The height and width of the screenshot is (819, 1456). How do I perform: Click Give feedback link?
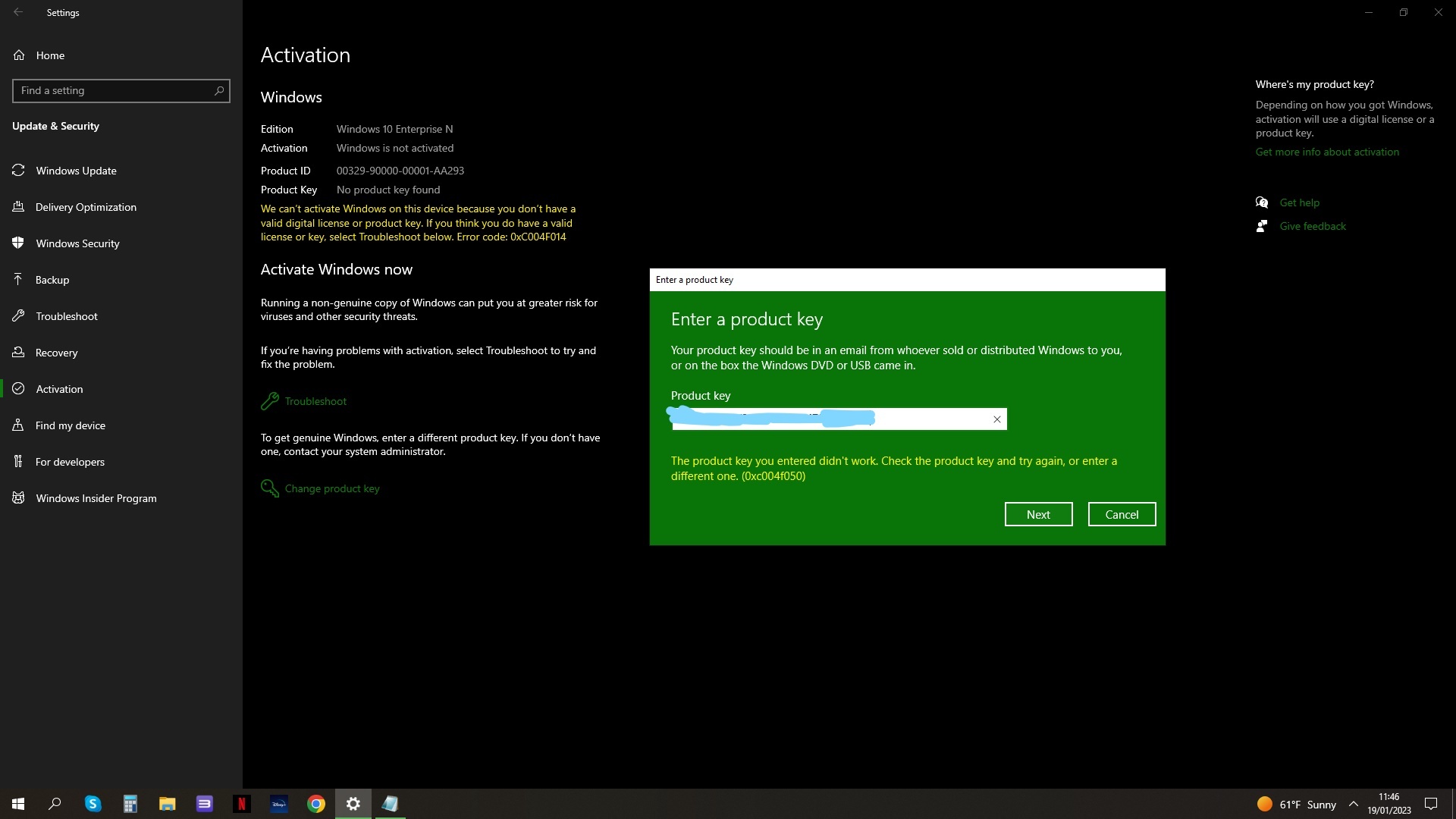pyautogui.click(x=1313, y=226)
